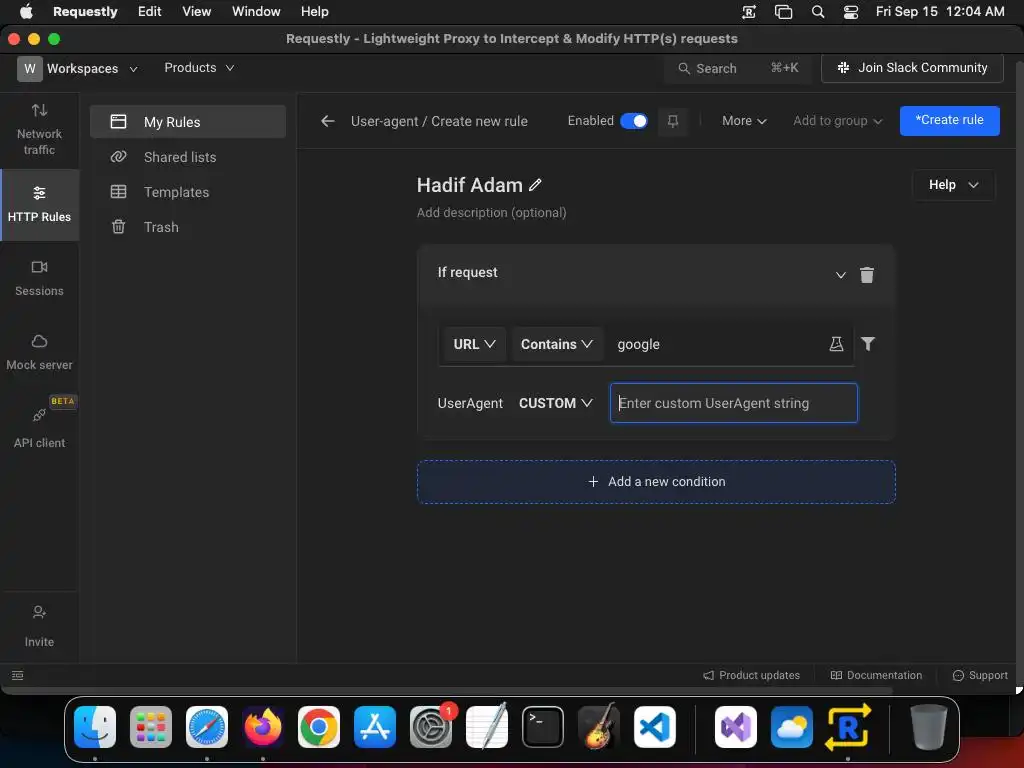Select HTTP Rules sidebar item
This screenshot has height=768, width=1024.
tap(39, 204)
